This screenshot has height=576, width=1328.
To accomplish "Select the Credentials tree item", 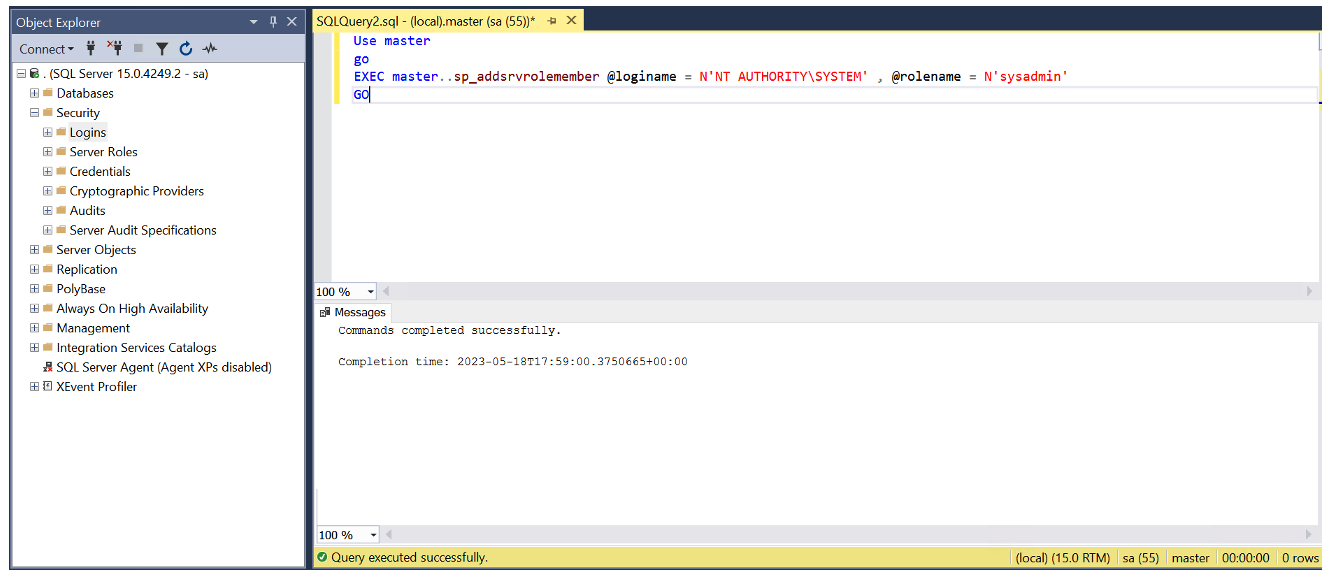I will [100, 171].
